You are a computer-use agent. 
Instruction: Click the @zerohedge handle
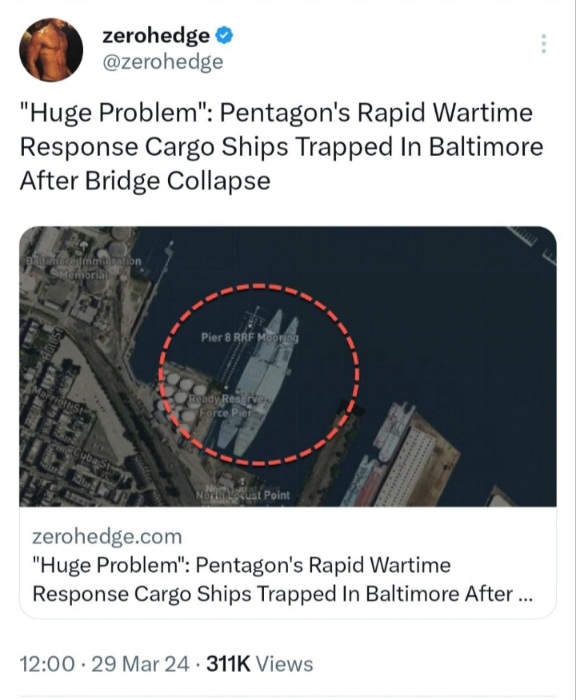(163, 62)
